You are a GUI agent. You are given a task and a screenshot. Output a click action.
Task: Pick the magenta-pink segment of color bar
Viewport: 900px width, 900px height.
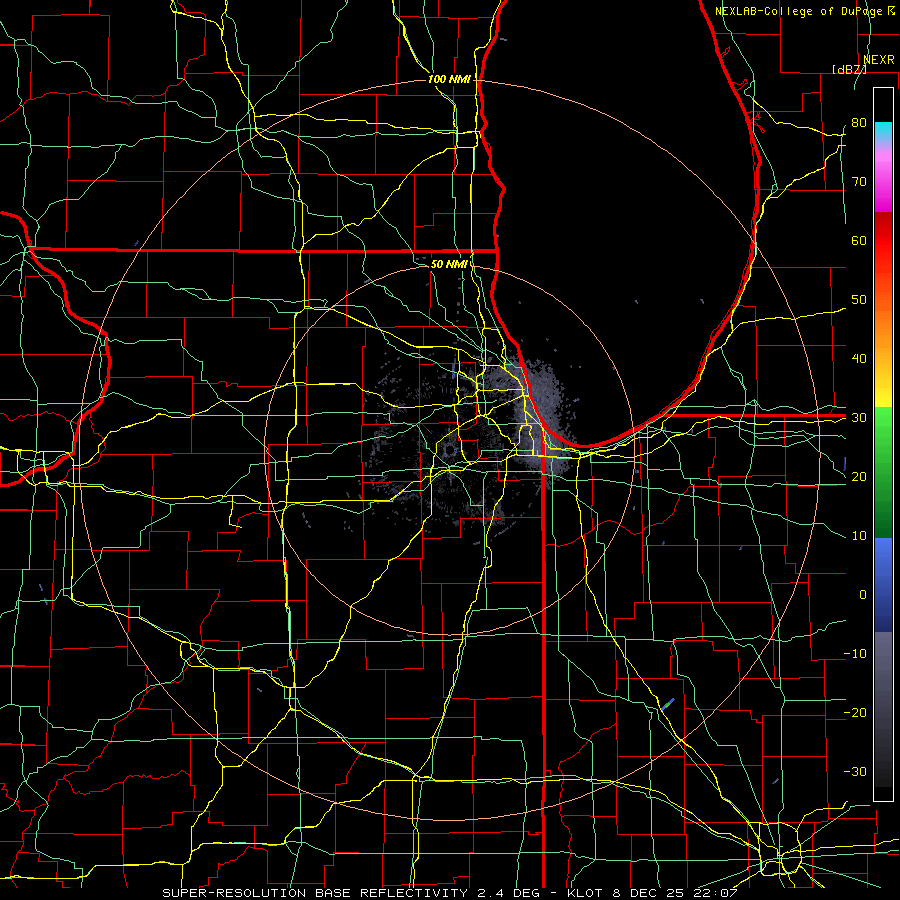pyautogui.click(x=883, y=178)
